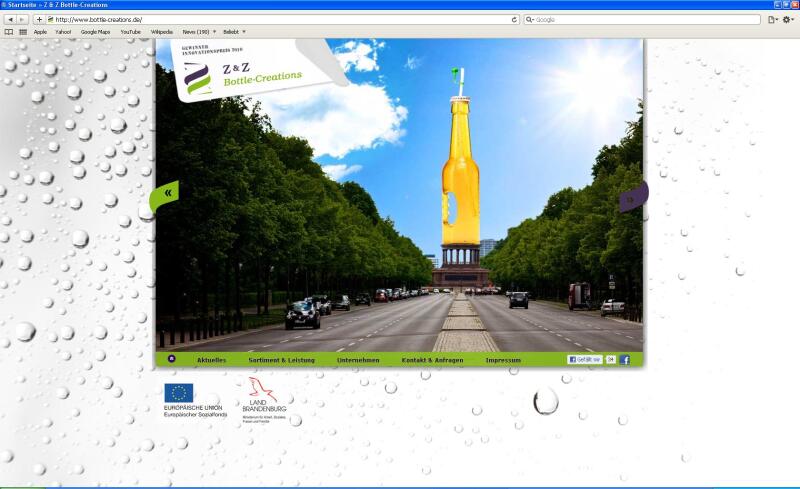
Task: Expand the Beliebt bookmarks dropdown
Action: [x=233, y=31]
